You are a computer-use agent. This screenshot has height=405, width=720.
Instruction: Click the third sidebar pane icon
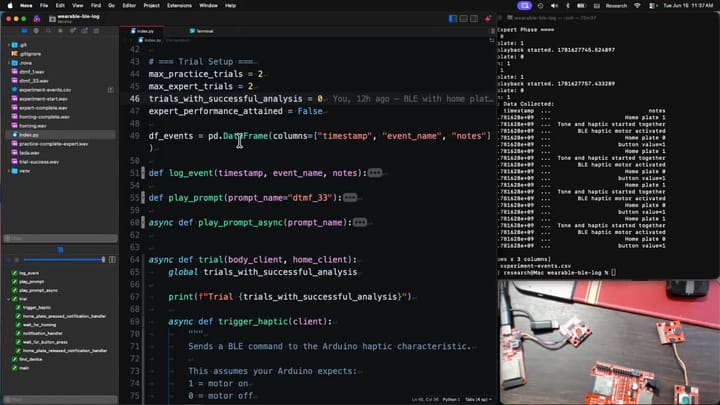click(x=48, y=31)
